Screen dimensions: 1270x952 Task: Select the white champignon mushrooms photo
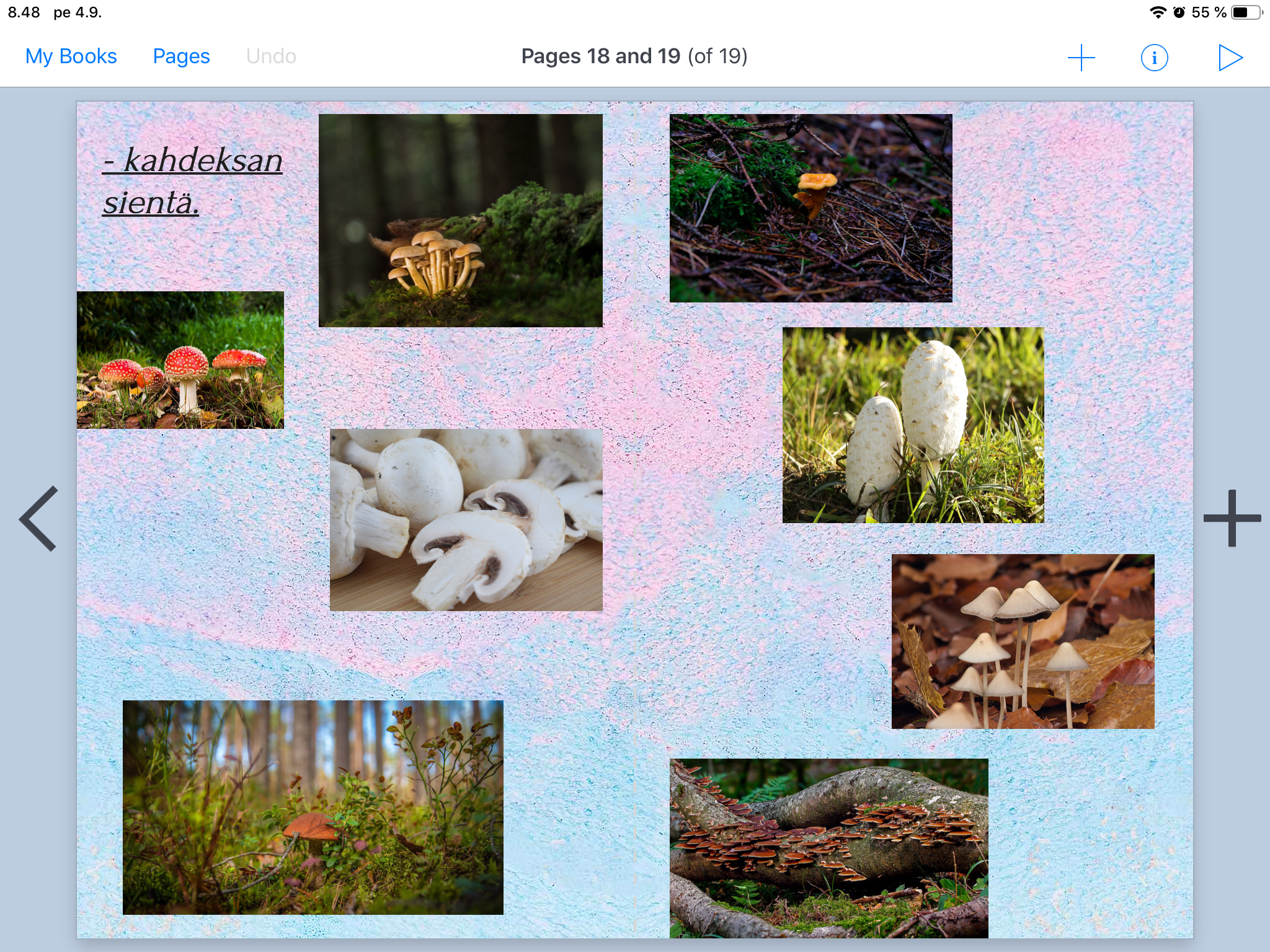[466, 519]
